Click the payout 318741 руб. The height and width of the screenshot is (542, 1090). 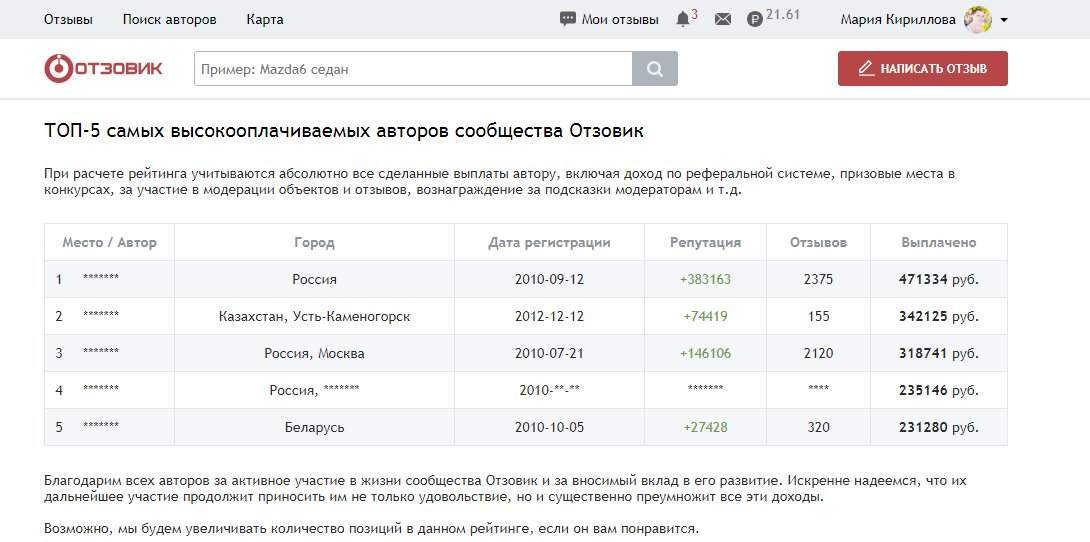[x=938, y=353]
